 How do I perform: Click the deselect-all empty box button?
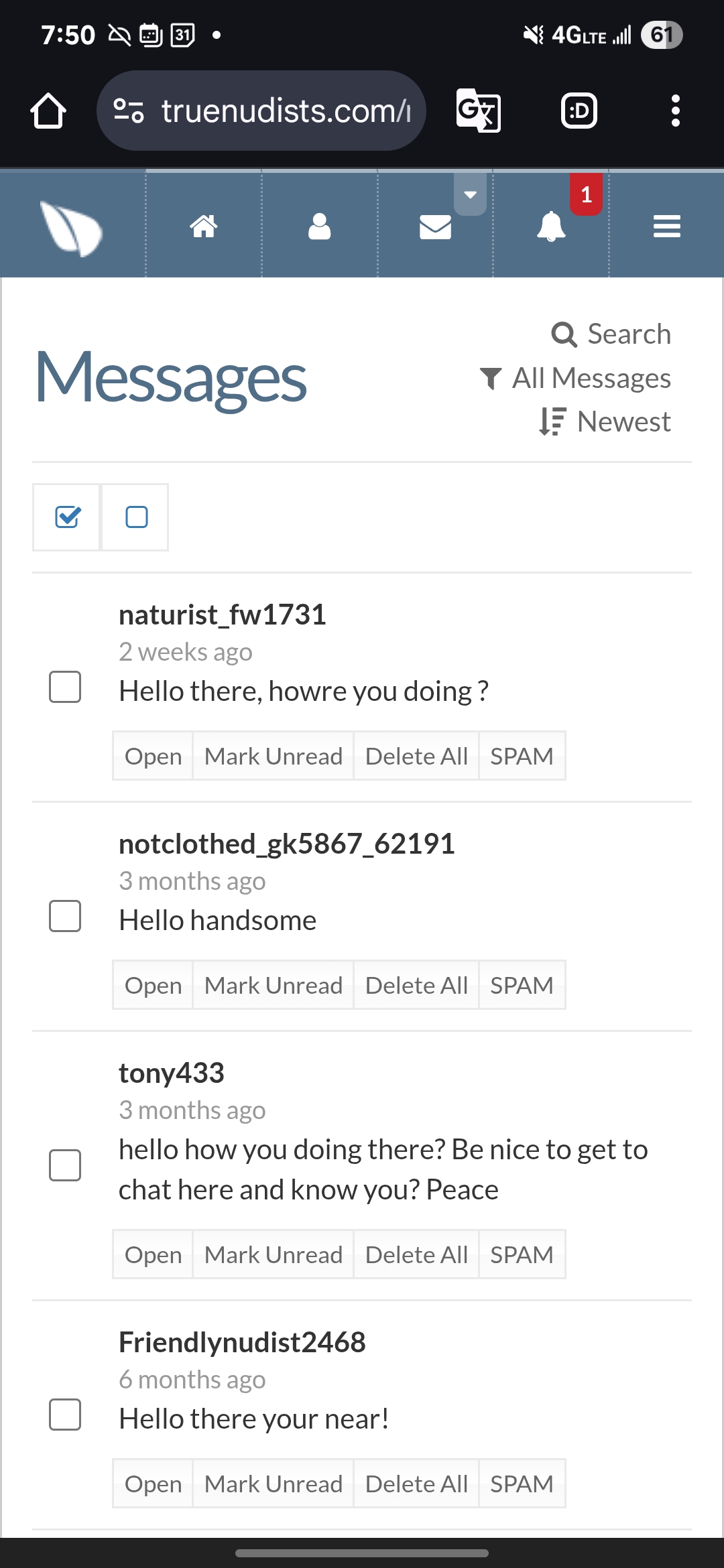coord(135,517)
